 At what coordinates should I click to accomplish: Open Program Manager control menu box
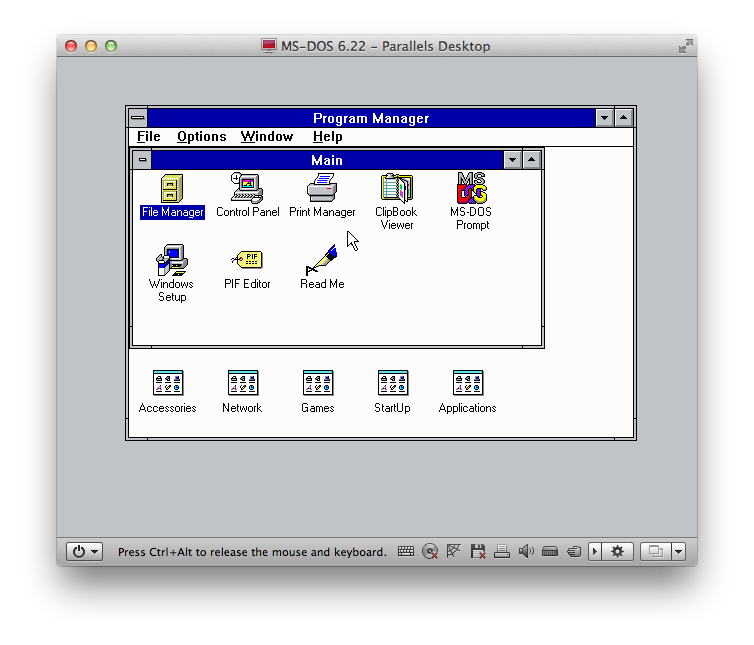click(138, 117)
